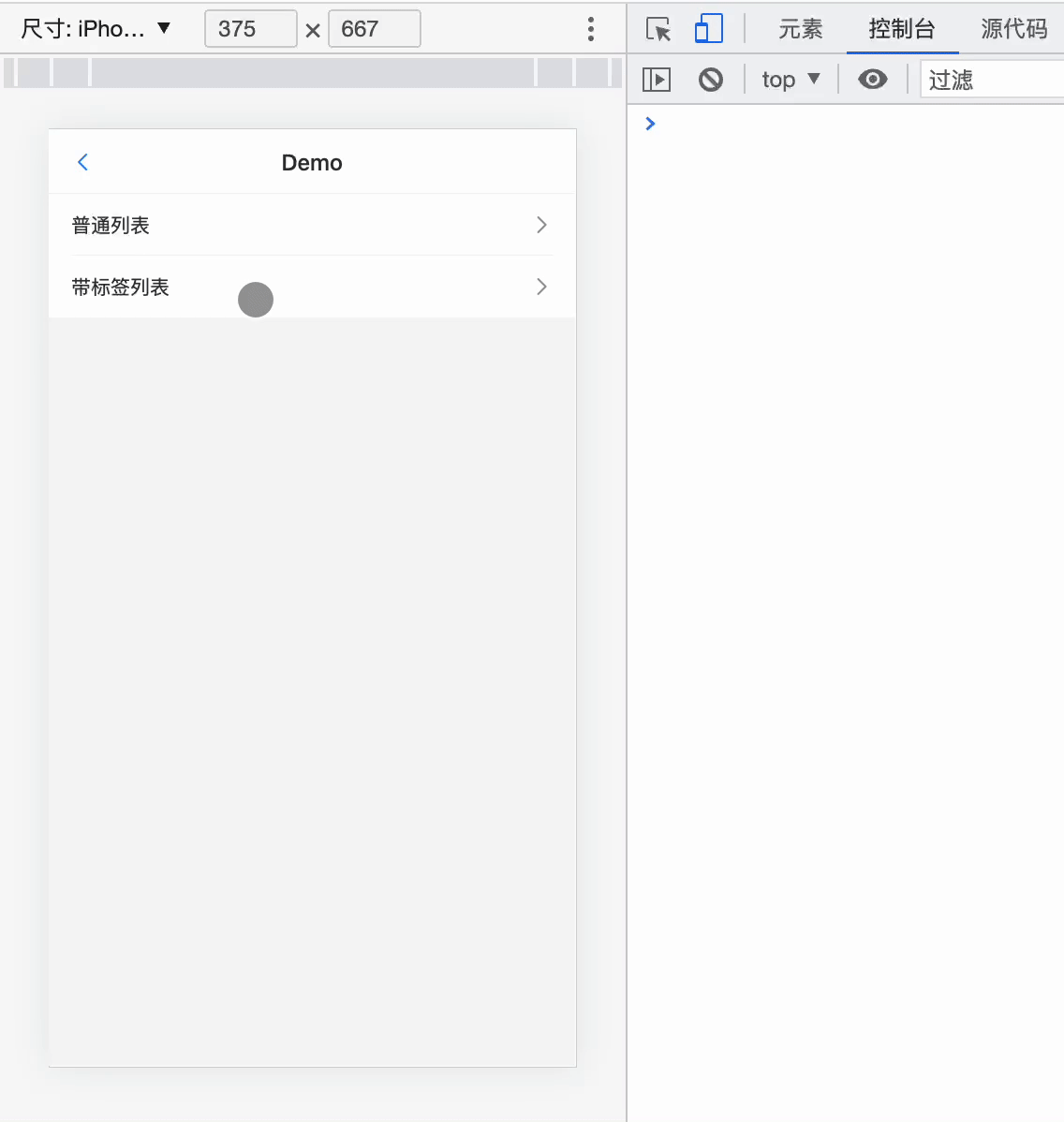Open the device toolbar three-dot menu
Image resolution: width=1064 pixels, height=1122 pixels.
590,29
